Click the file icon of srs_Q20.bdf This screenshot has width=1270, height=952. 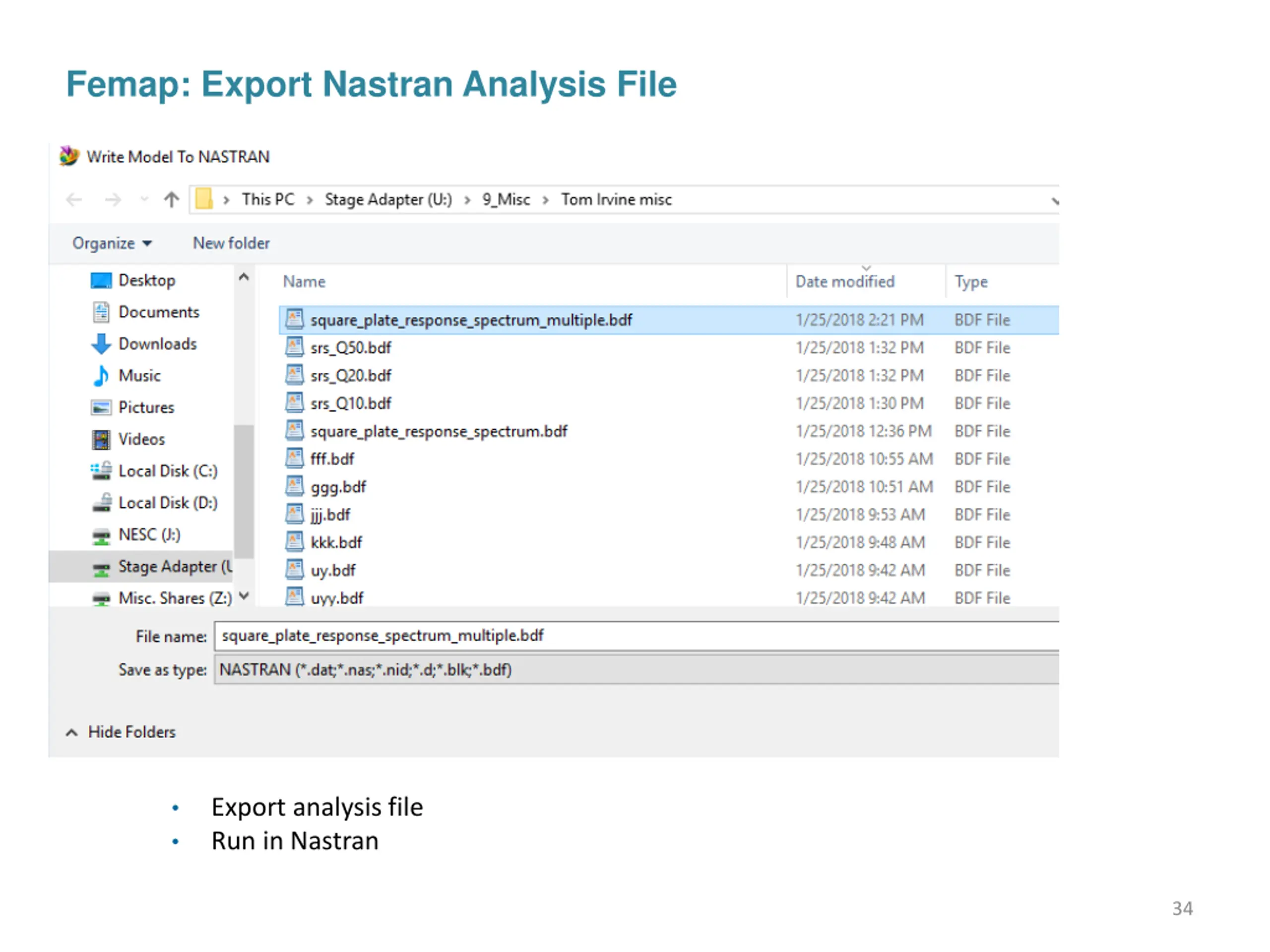point(295,375)
